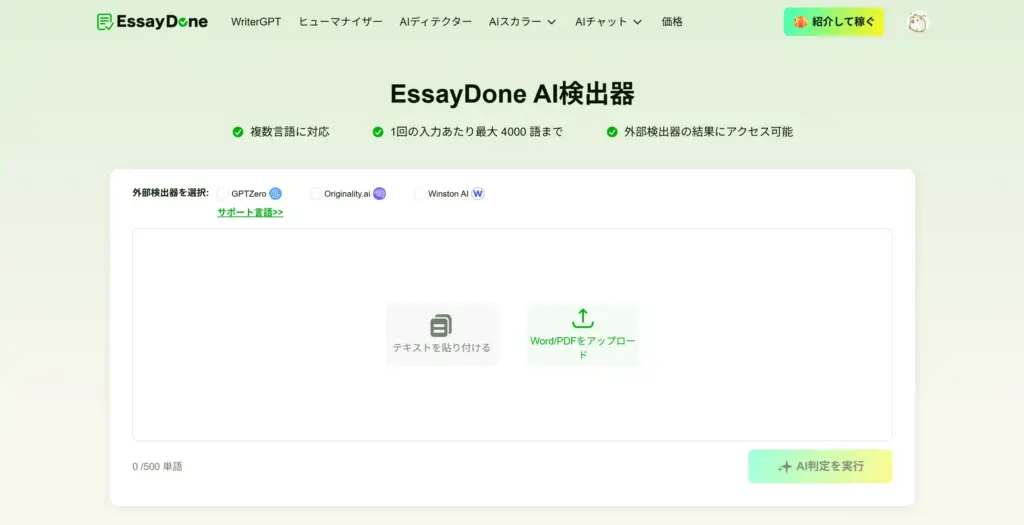Select AIディテクター in navigation
This screenshot has height=525, width=1024.
click(x=435, y=22)
